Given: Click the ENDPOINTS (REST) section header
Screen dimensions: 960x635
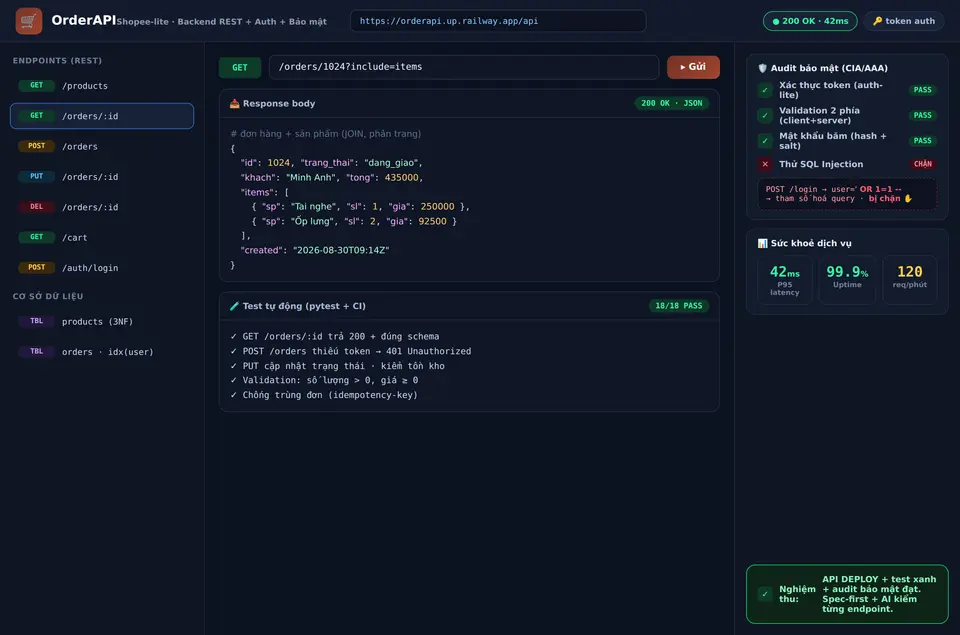Looking at the screenshot, I should [58, 61].
